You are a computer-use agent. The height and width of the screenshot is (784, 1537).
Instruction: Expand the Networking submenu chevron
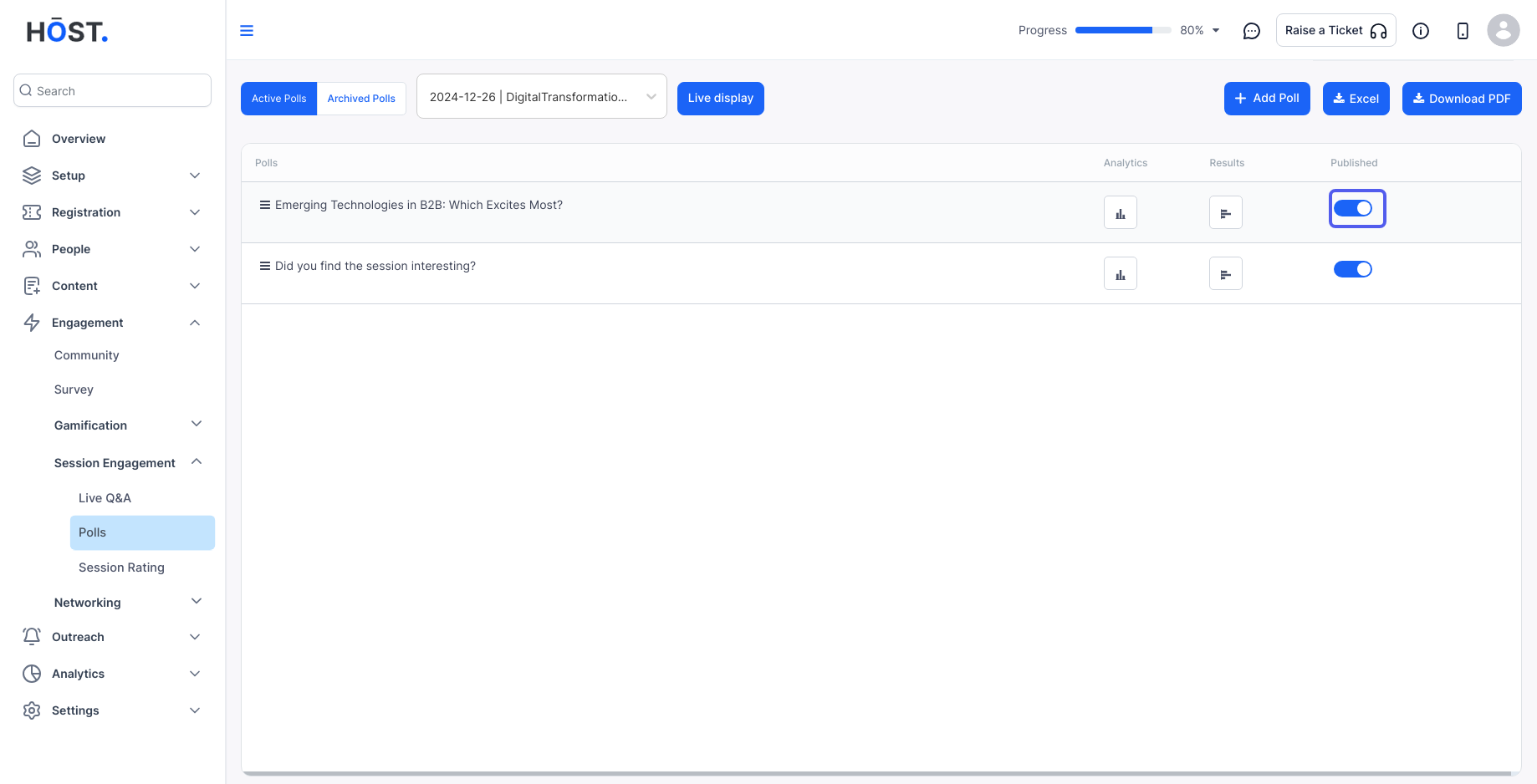click(x=197, y=601)
